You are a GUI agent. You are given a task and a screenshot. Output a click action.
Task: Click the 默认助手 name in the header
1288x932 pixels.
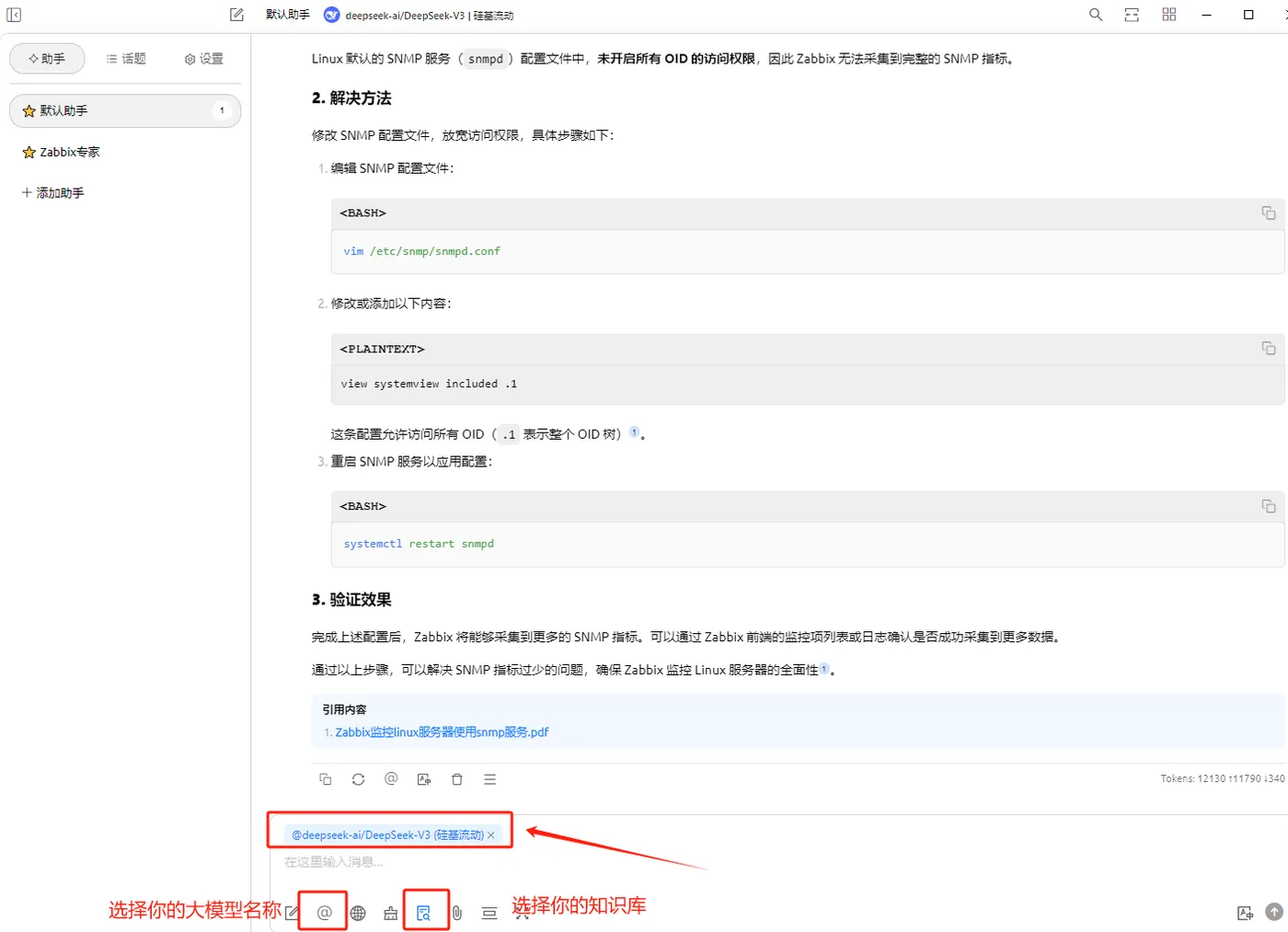click(x=288, y=15)
